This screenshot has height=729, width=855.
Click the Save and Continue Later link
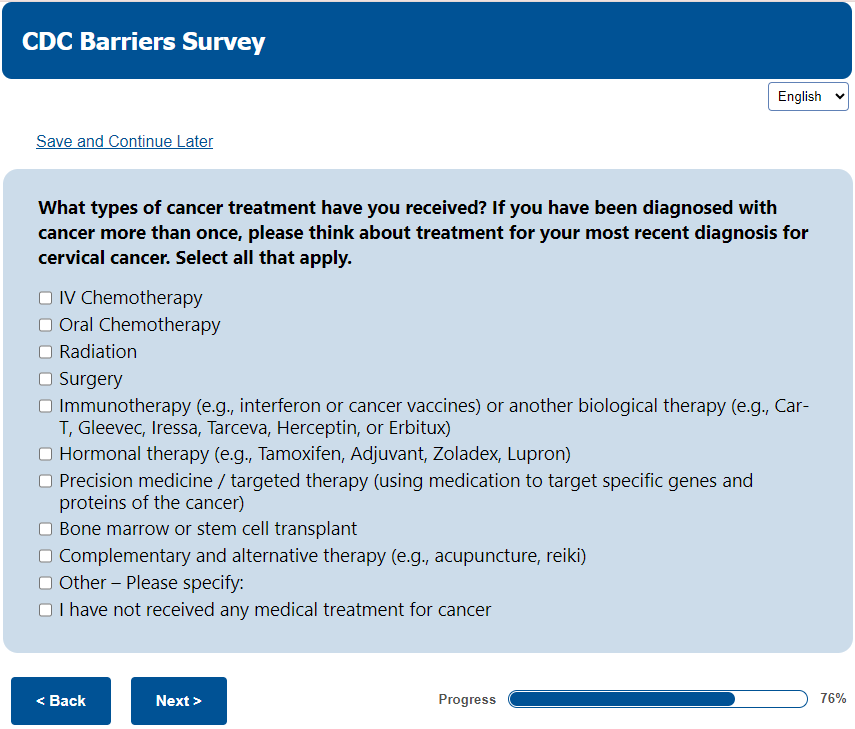(x=124, y=141)
